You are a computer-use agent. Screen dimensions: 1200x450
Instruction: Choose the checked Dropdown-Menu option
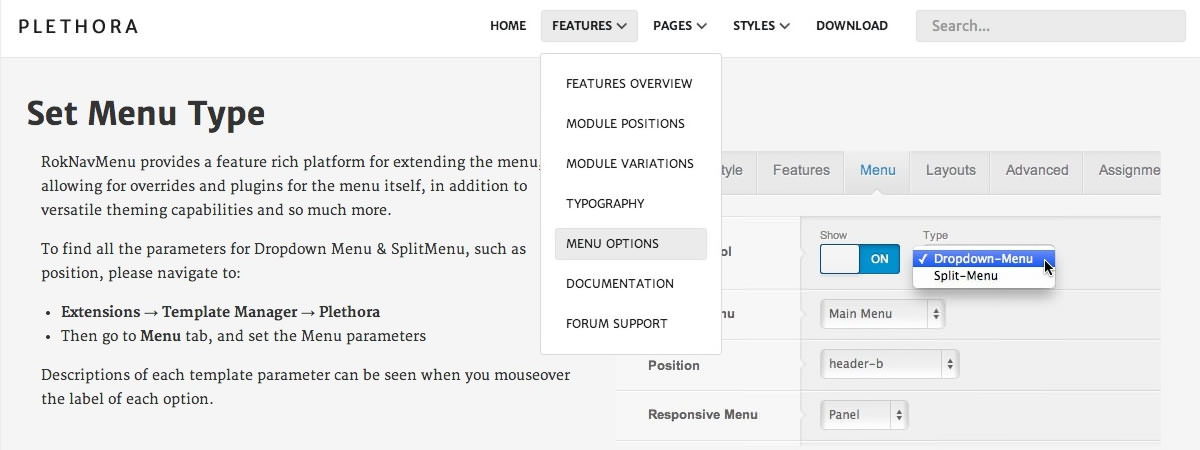982,259
